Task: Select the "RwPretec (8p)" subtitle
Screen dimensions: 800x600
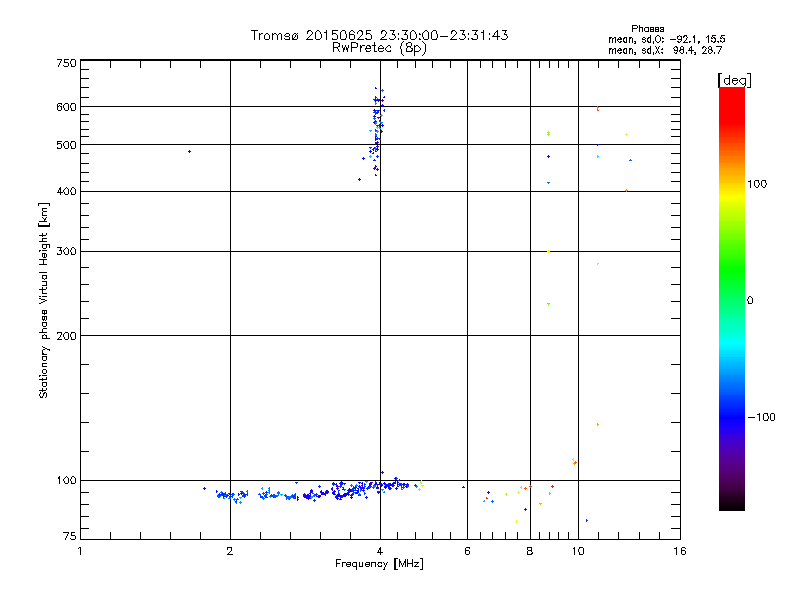Action: point(379,48)
